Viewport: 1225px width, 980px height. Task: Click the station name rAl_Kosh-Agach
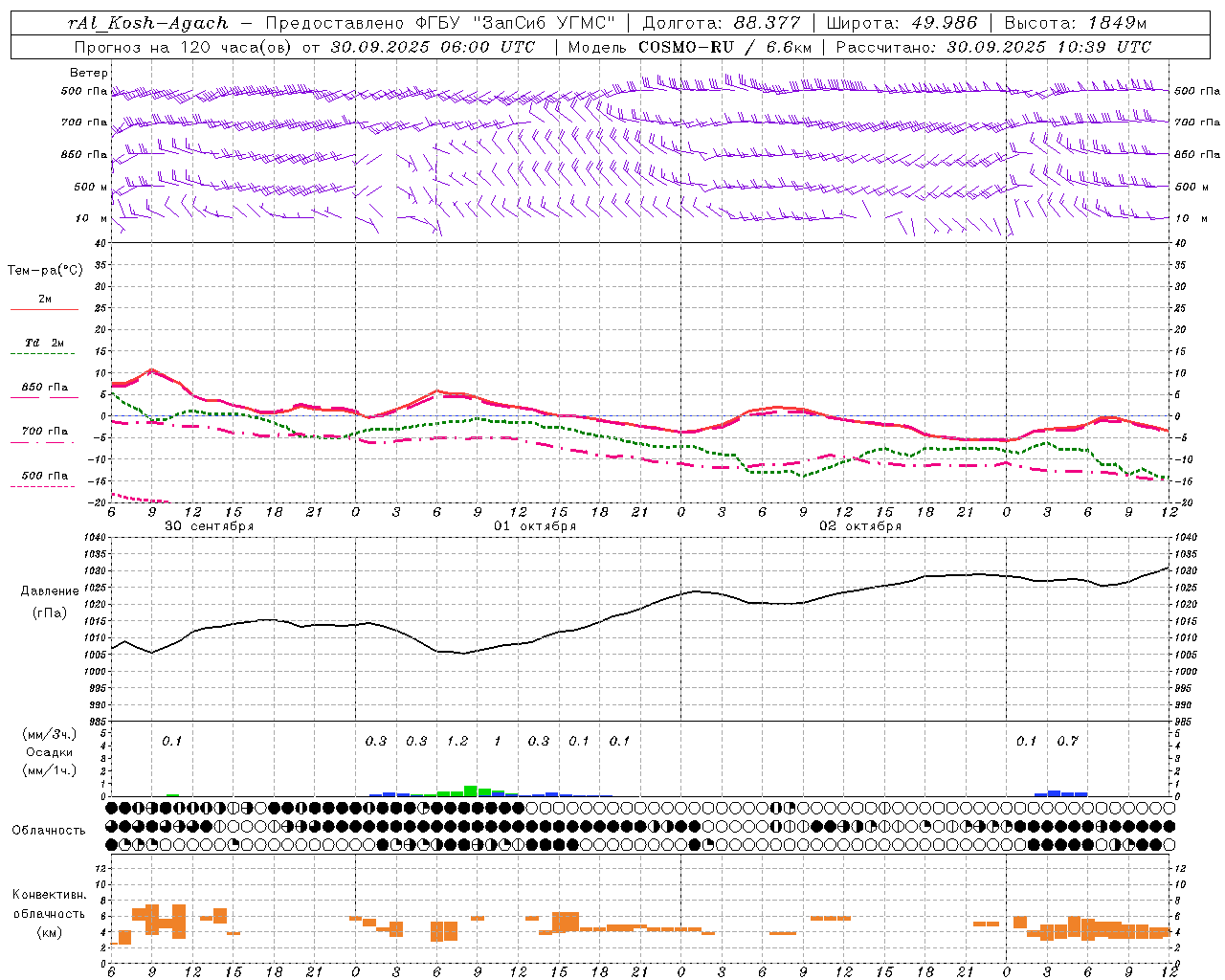148,23
